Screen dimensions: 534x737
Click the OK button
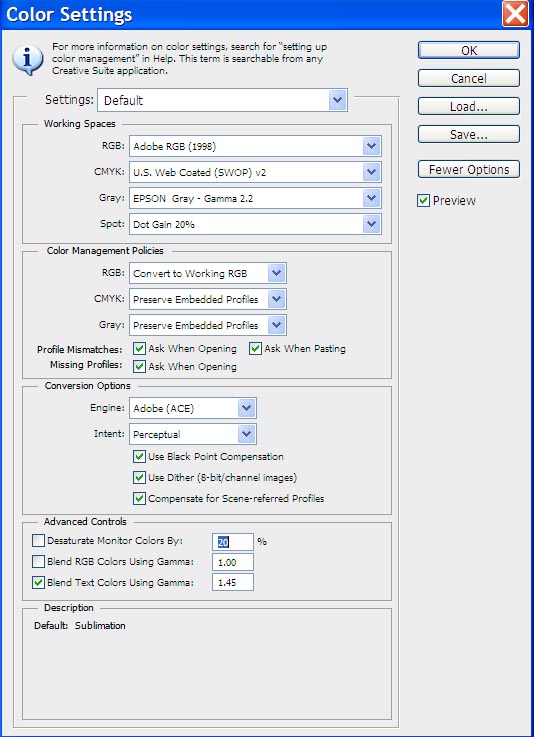[x=469, y=50]
